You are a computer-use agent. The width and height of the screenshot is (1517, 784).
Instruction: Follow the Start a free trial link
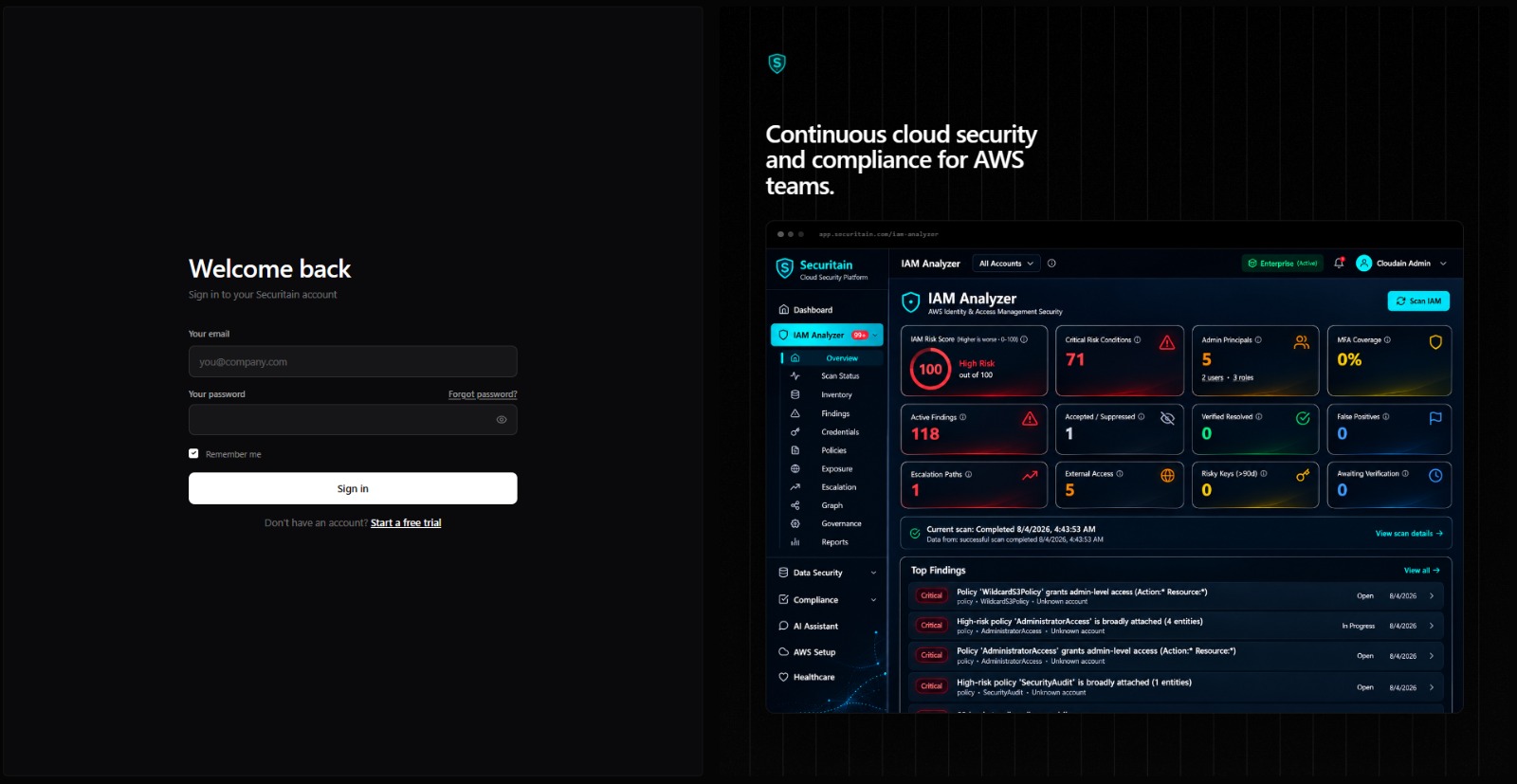point(406,522)
